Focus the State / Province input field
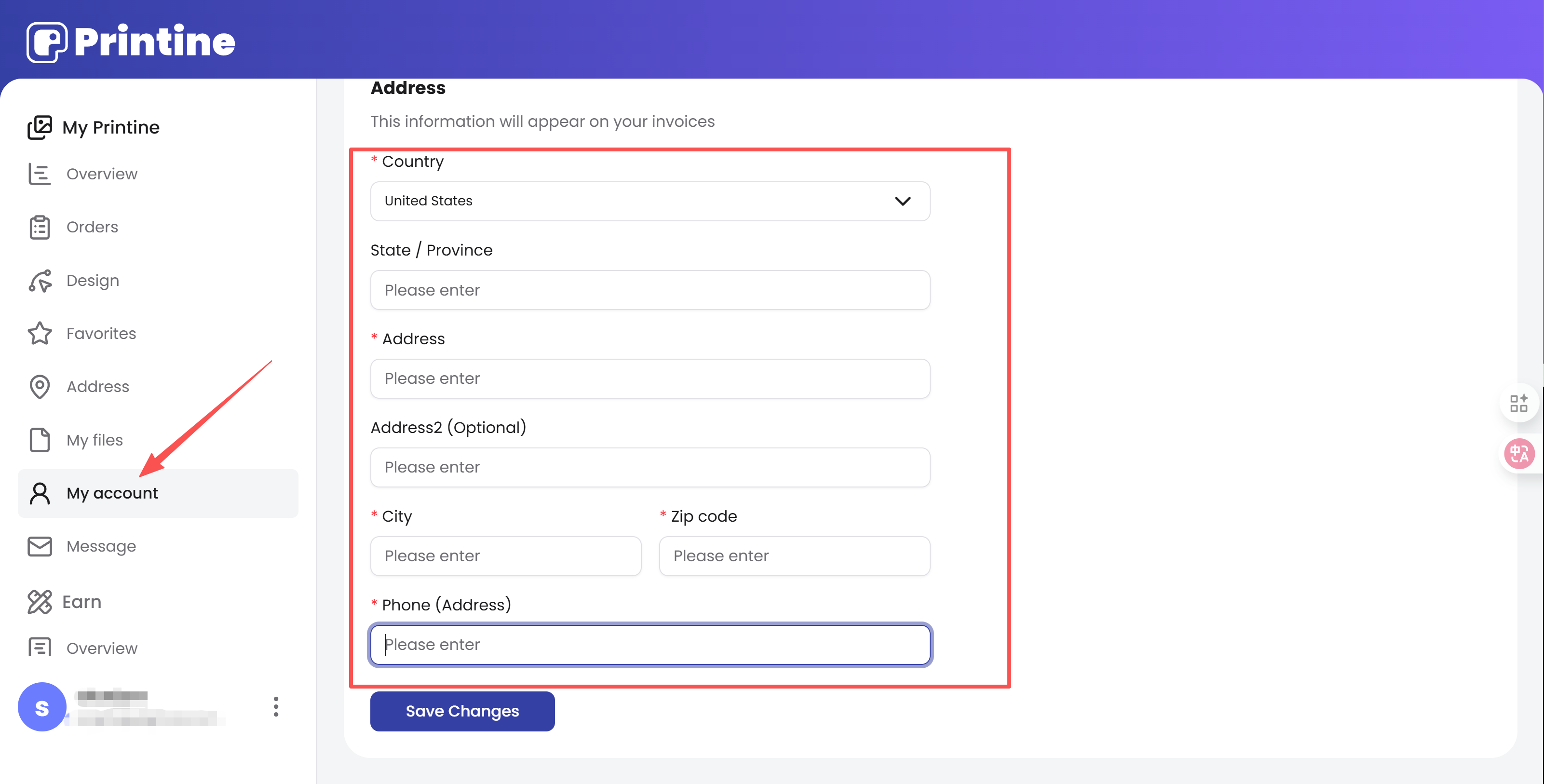 [x=650, y=290]
